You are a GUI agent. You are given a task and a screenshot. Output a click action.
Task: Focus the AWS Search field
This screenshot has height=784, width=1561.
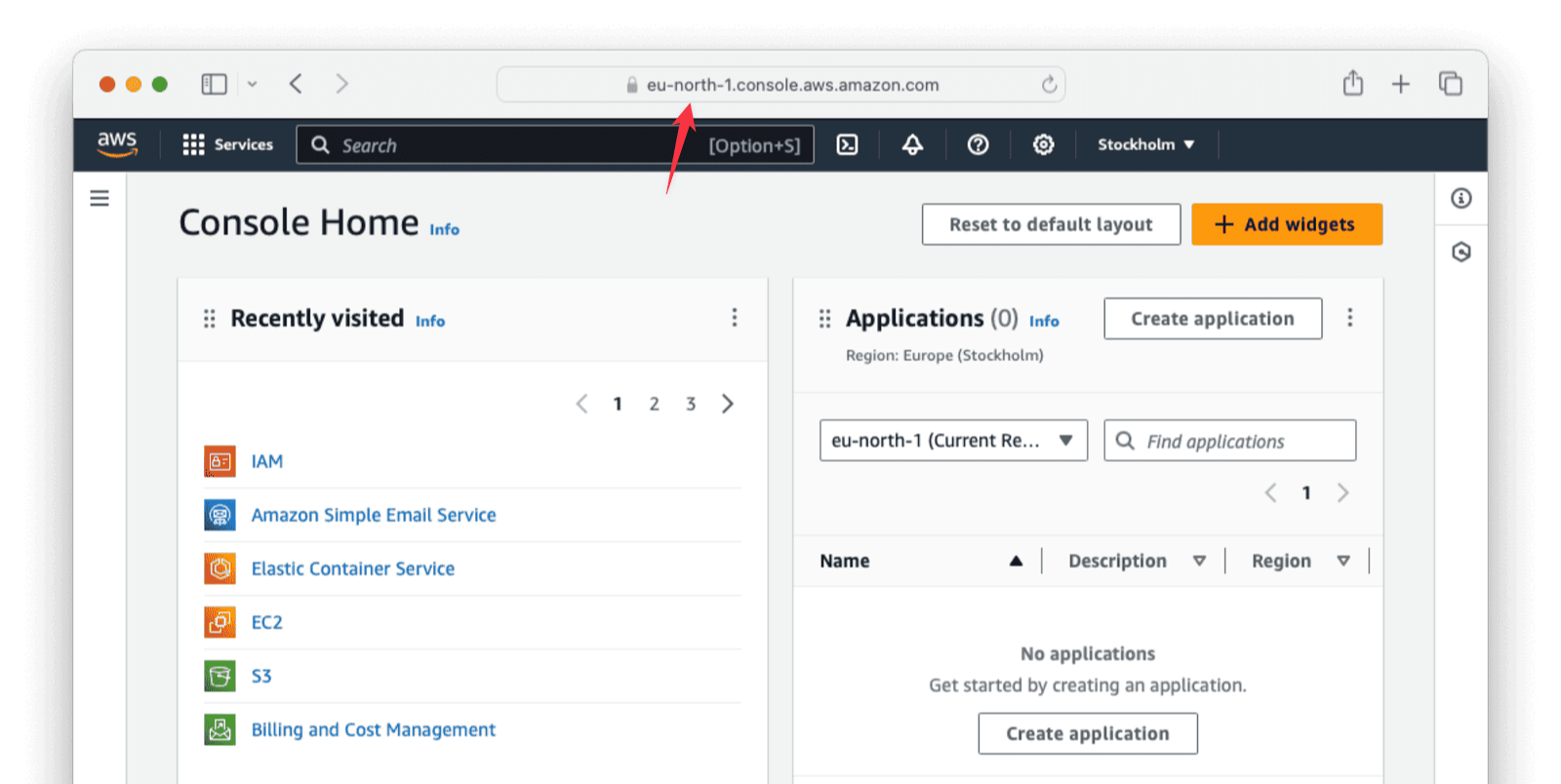555,144
